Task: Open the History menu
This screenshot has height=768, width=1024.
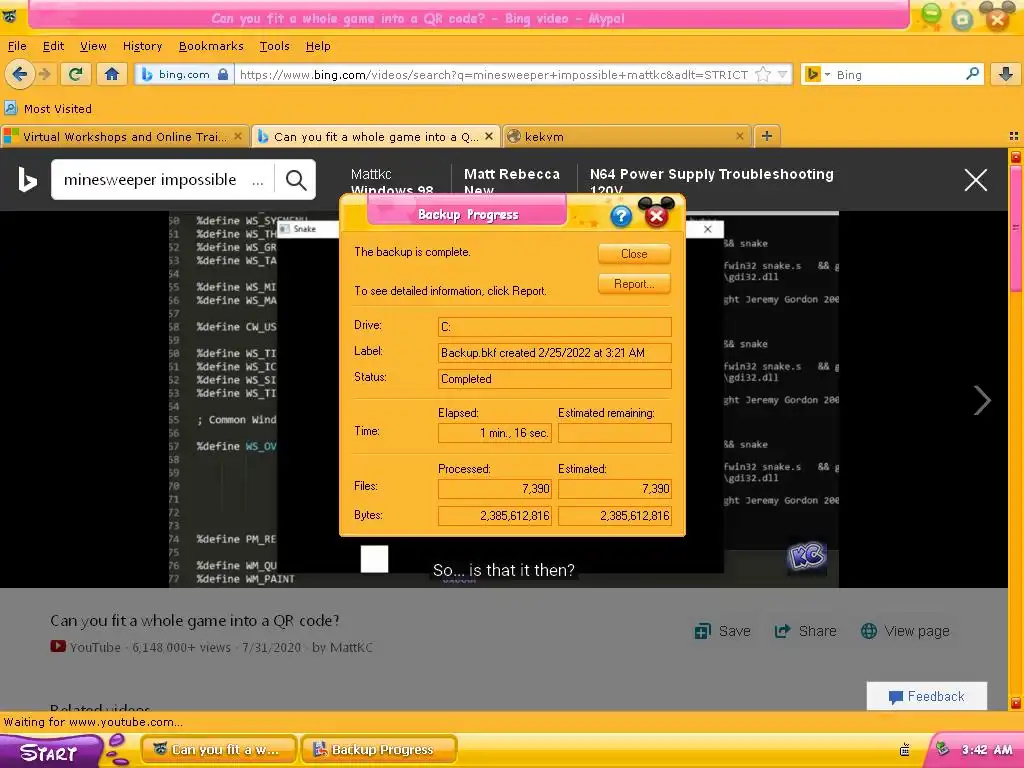Action: (x=142, y=46)
